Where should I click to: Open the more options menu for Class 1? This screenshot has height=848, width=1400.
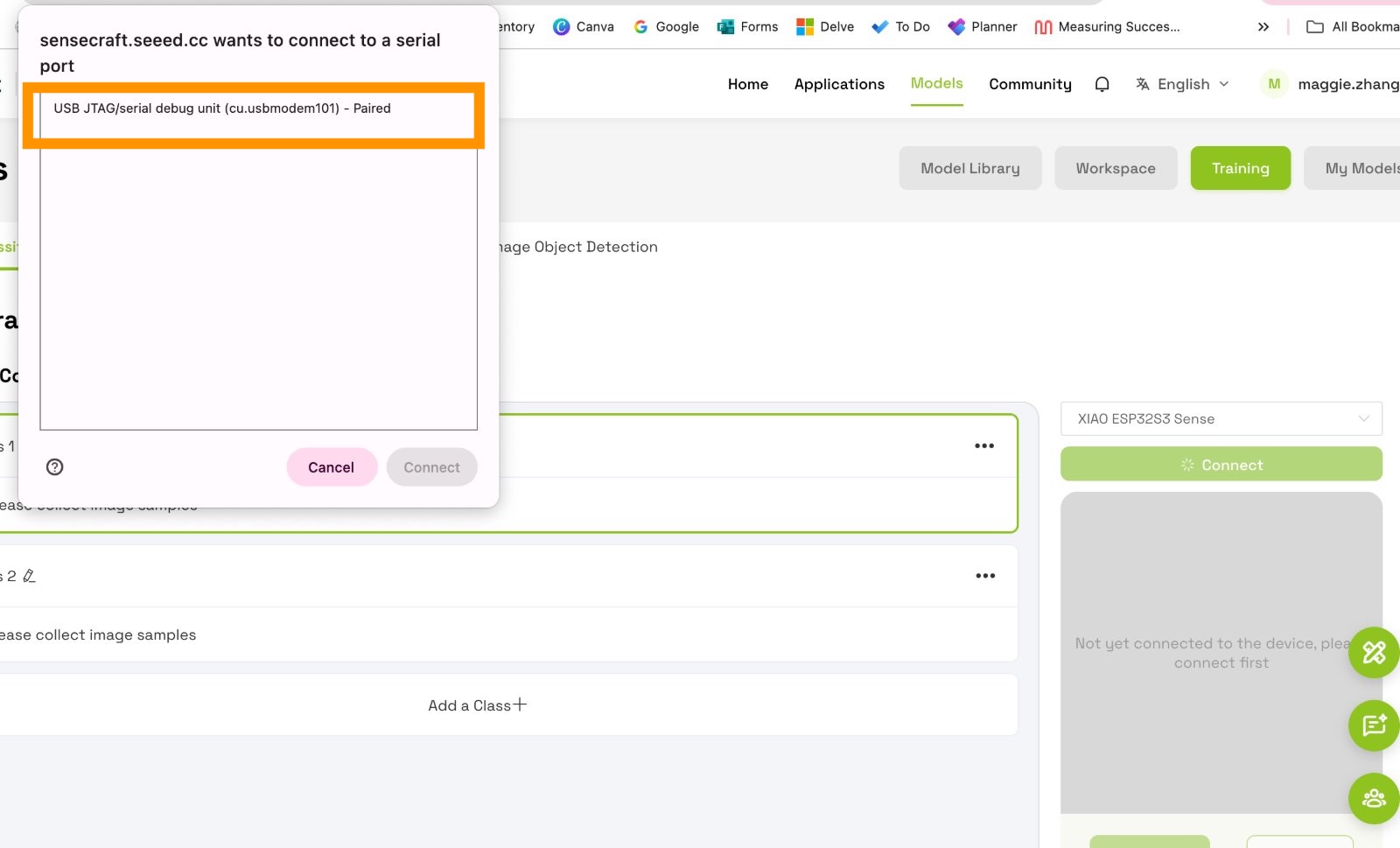point(984,446)
